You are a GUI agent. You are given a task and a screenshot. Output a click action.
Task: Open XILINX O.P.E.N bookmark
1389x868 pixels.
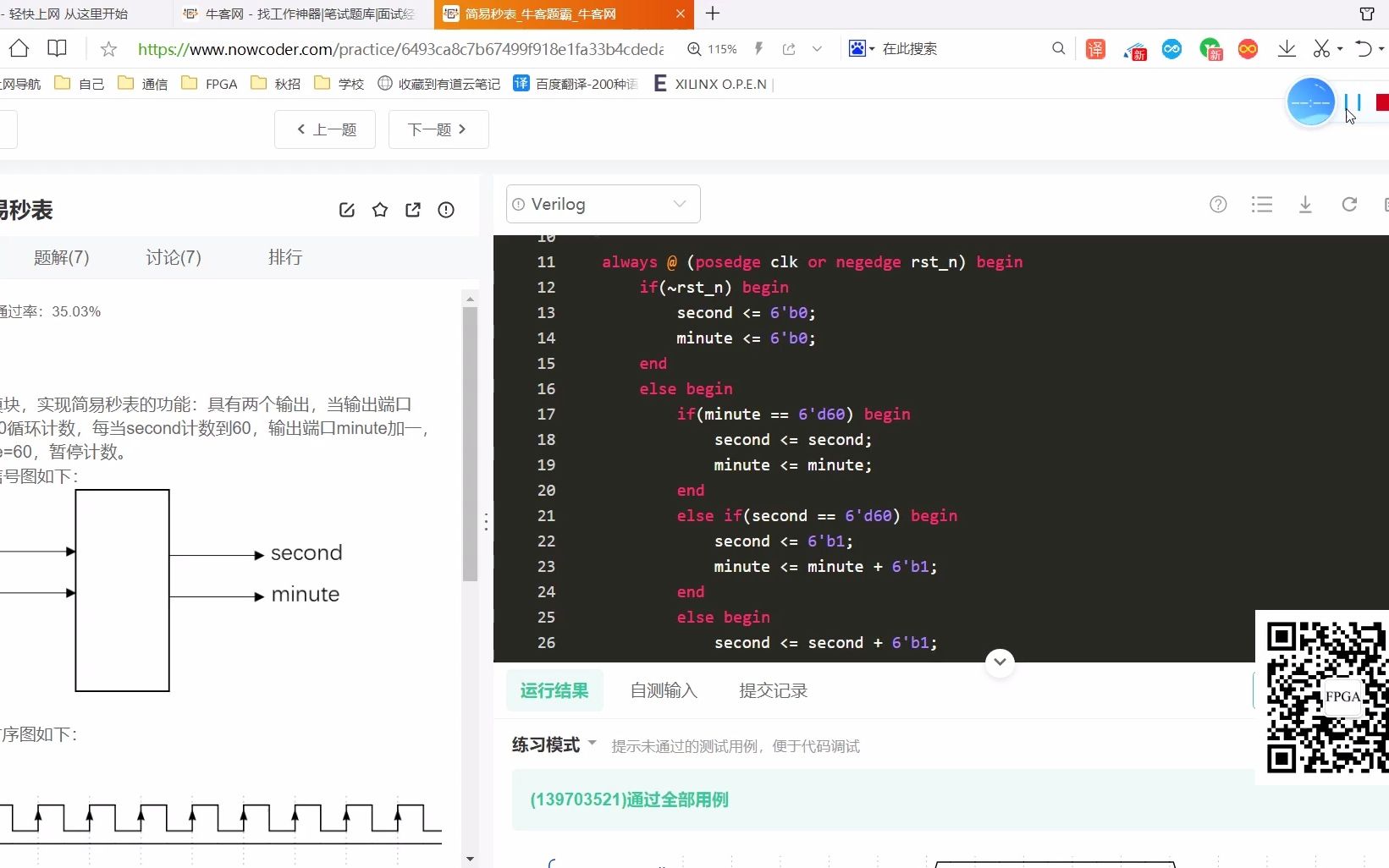click(x=710, y=84)
